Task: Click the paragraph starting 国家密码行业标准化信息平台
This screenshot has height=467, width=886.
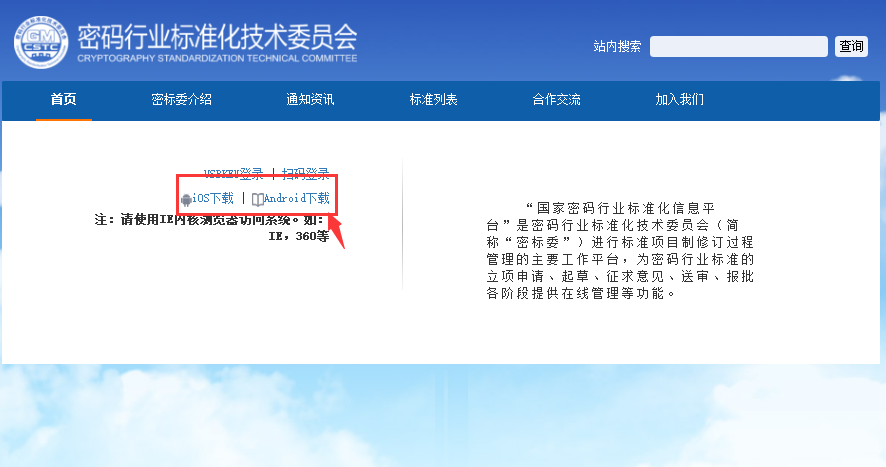Action: (620, 250)
